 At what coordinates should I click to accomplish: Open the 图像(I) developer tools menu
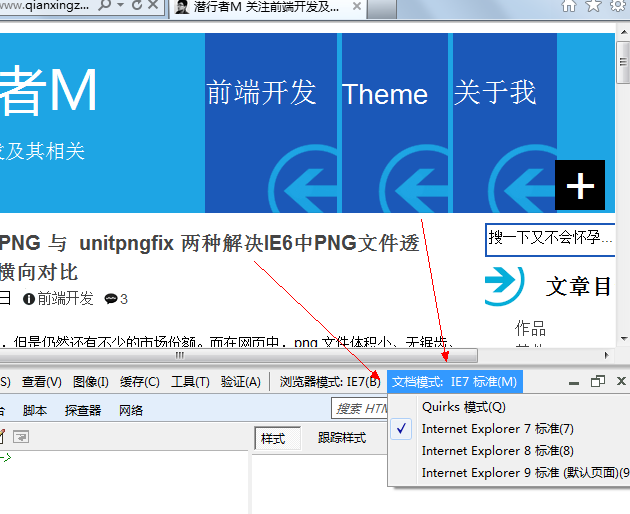91,382
